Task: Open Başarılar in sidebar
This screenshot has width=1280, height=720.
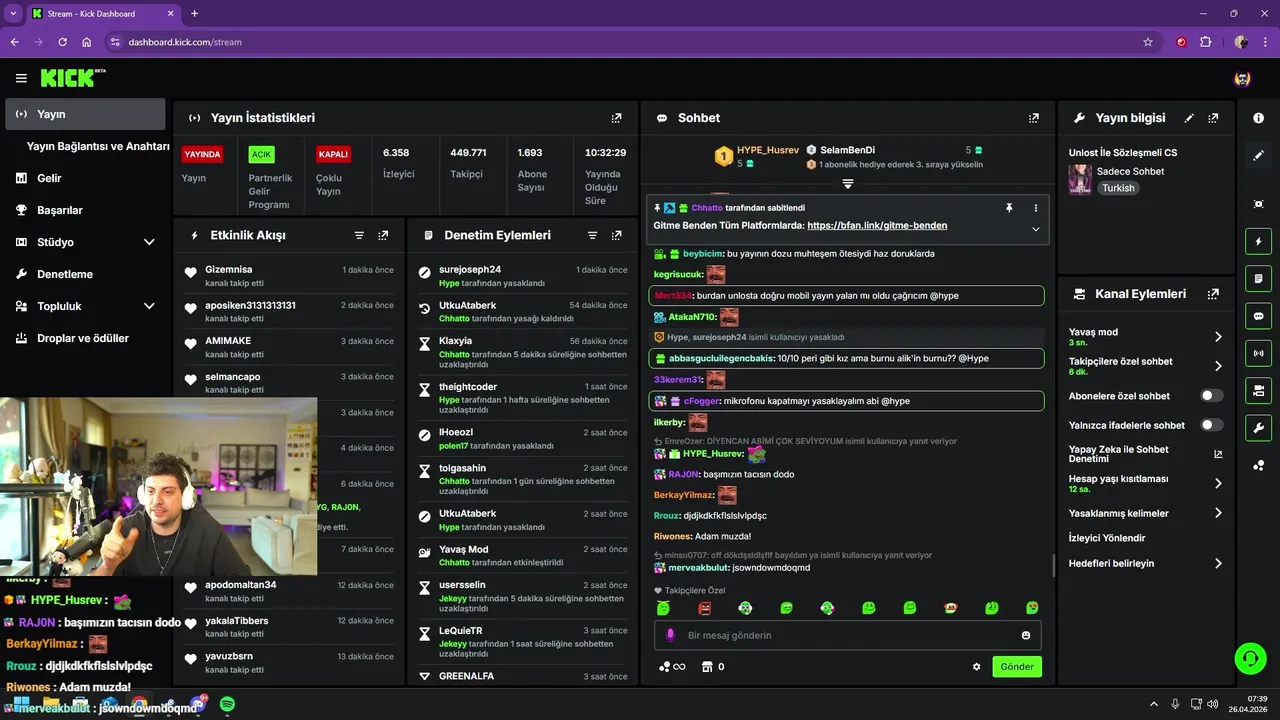Action: [60, 210]
